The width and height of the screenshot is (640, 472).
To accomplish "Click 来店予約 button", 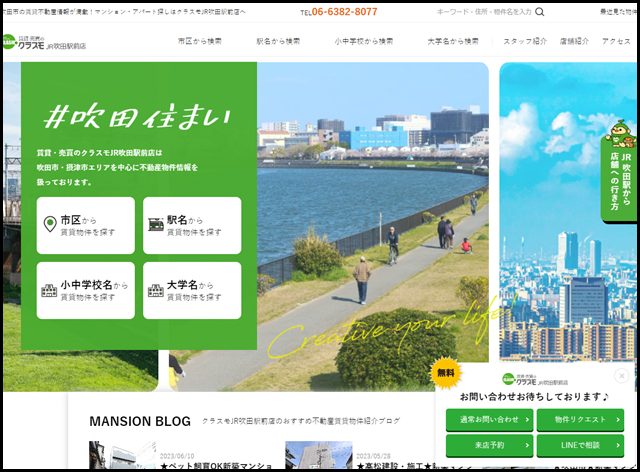I will coord(489,445).
